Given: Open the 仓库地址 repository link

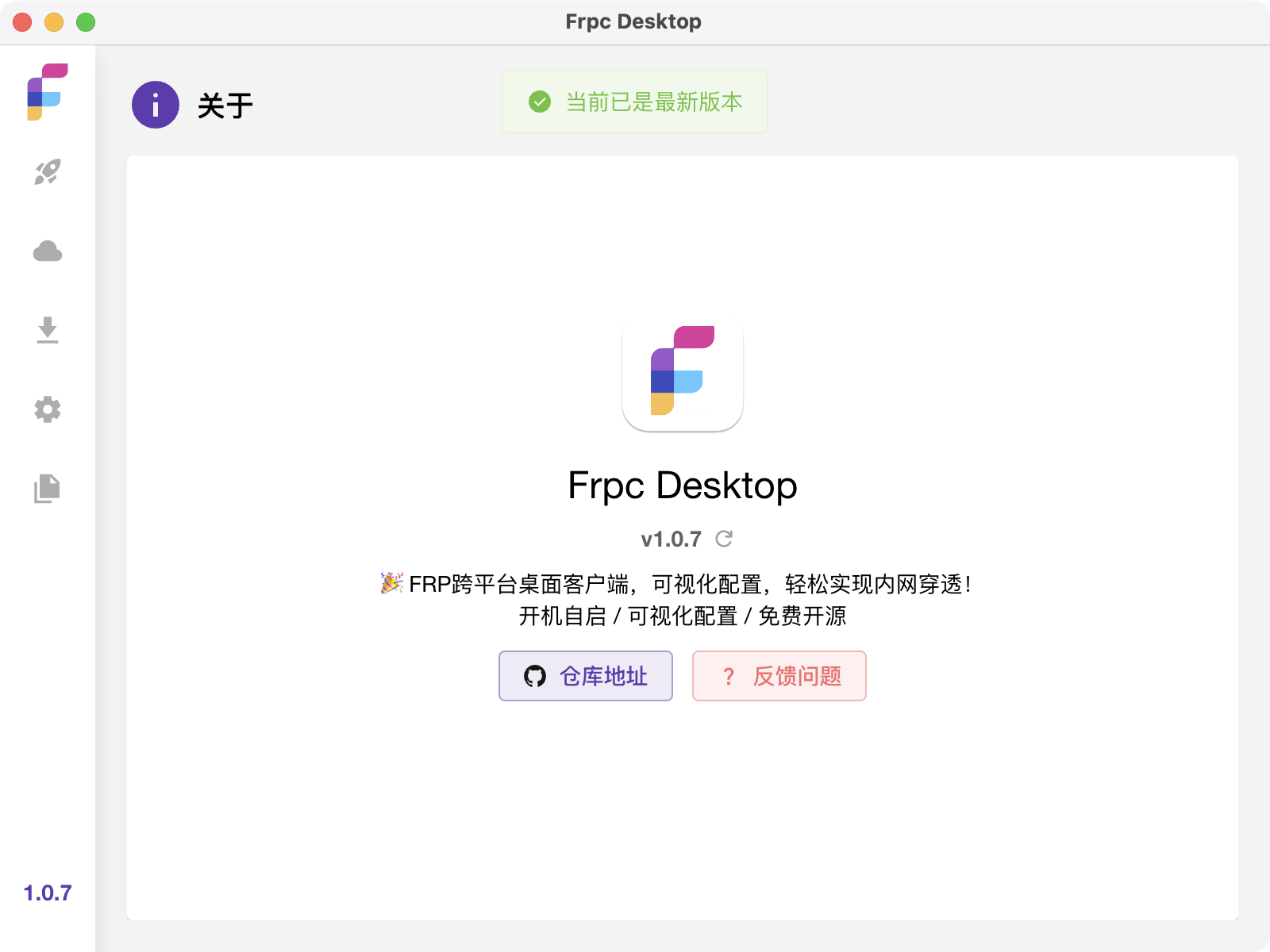Looking at the screenshot, I should point(586,676).
